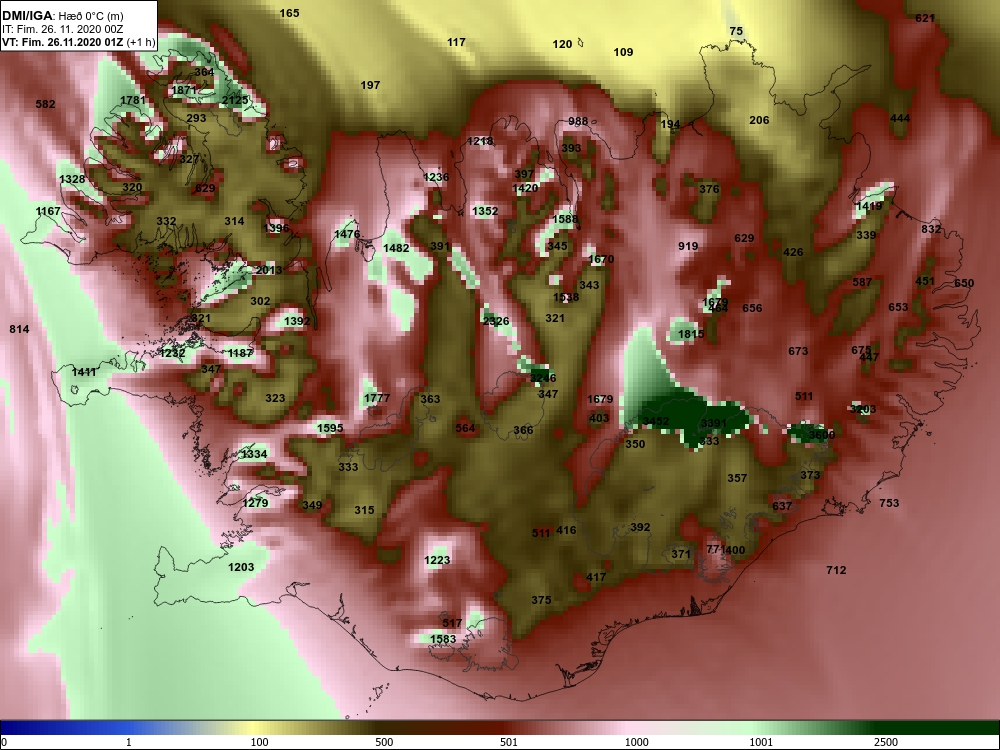Click the map value '919'

tap(688, 246)
